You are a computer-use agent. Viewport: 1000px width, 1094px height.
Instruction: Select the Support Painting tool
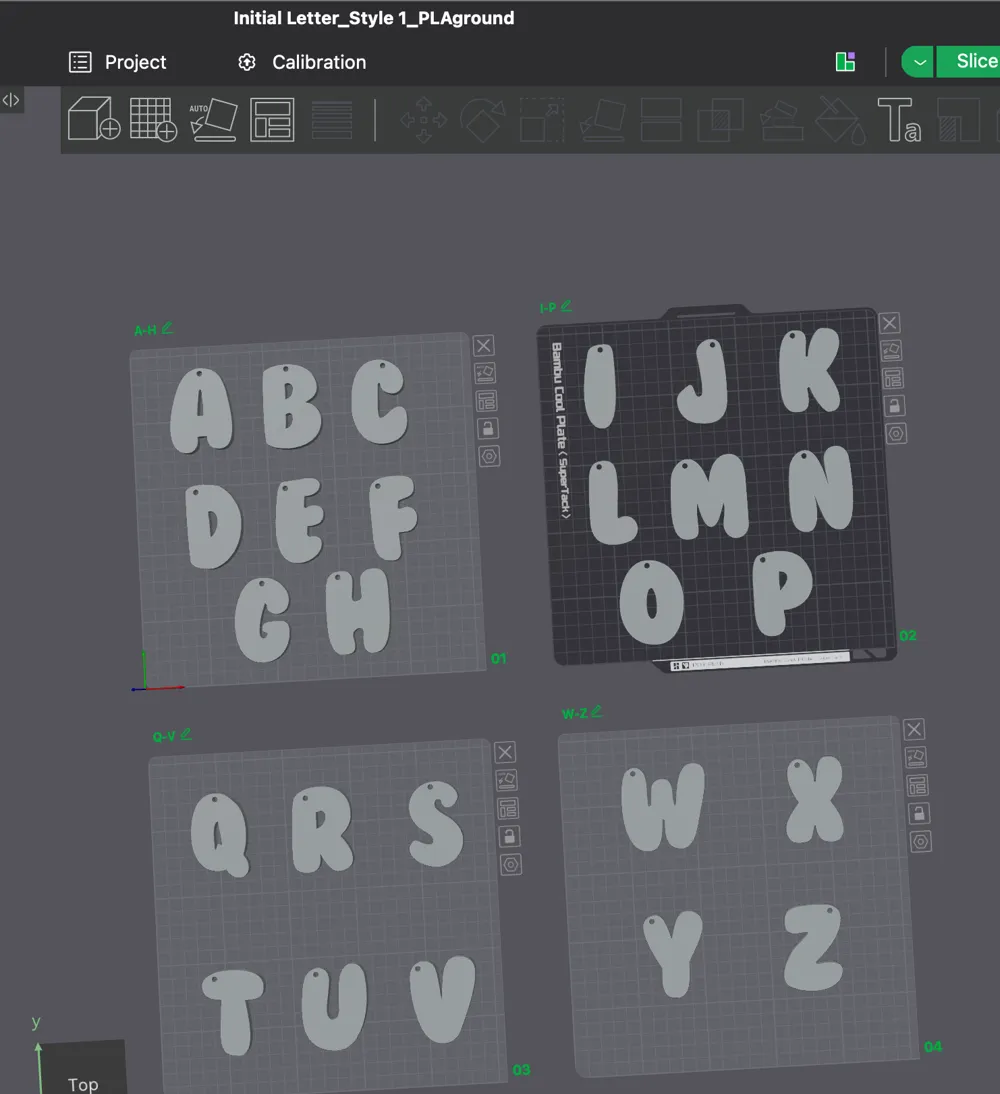tap(781, 120)
